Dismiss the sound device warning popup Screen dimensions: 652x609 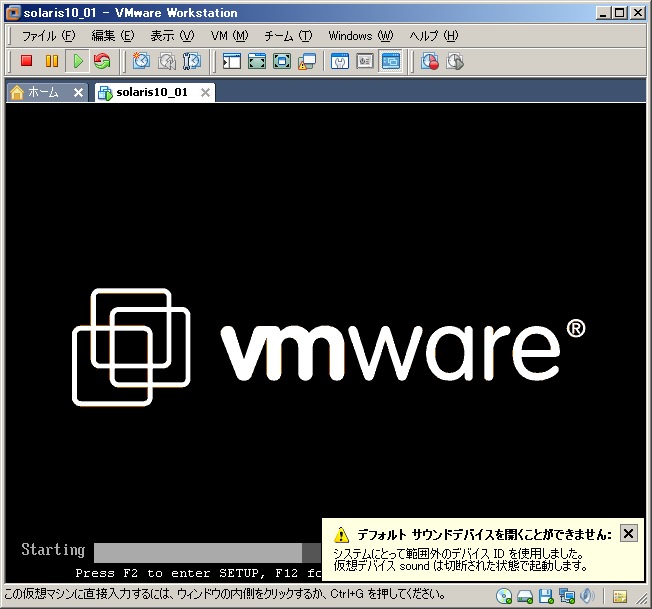pos(628,533)
